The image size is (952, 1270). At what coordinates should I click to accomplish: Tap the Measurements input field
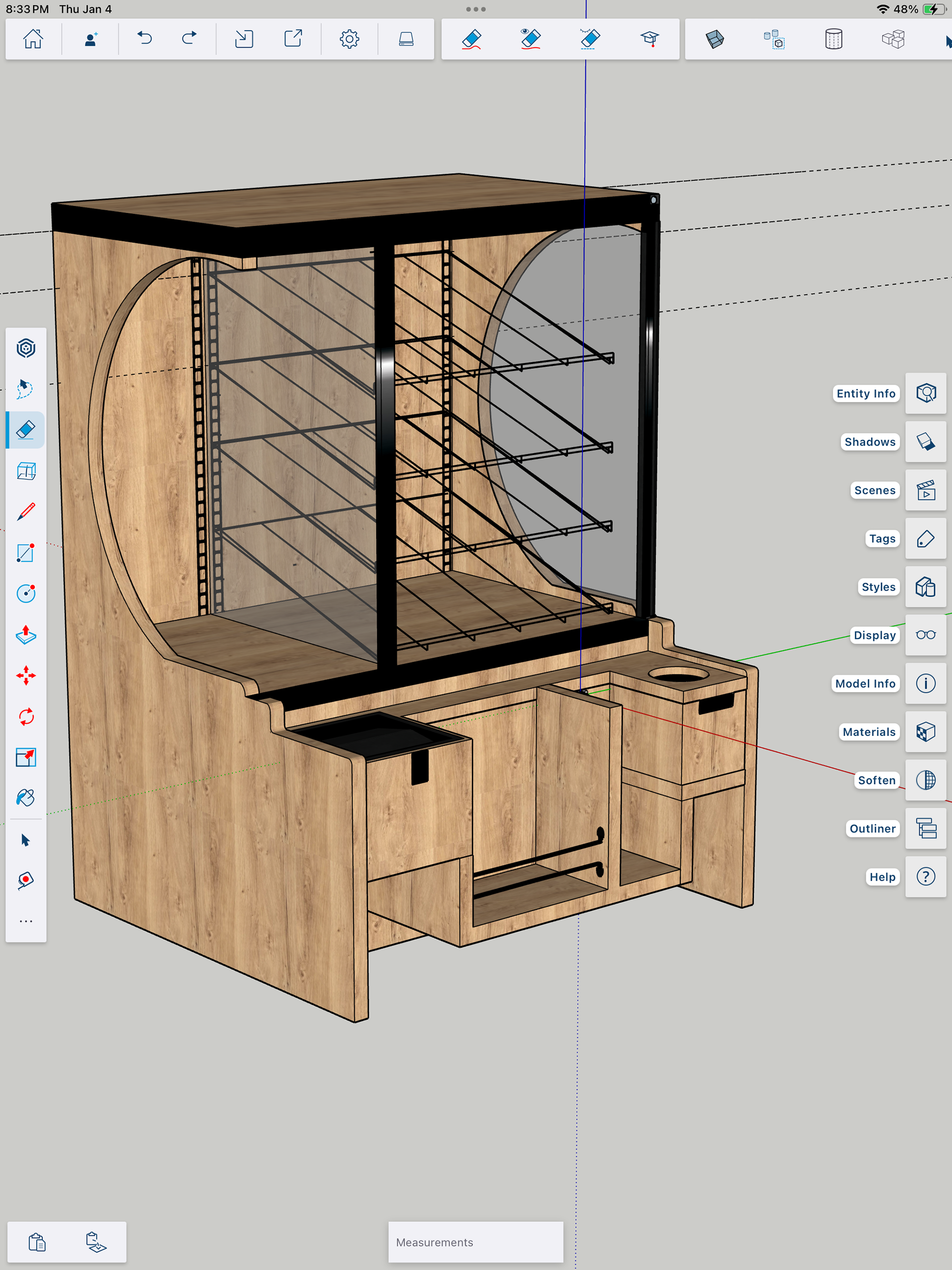[476, 1242]
